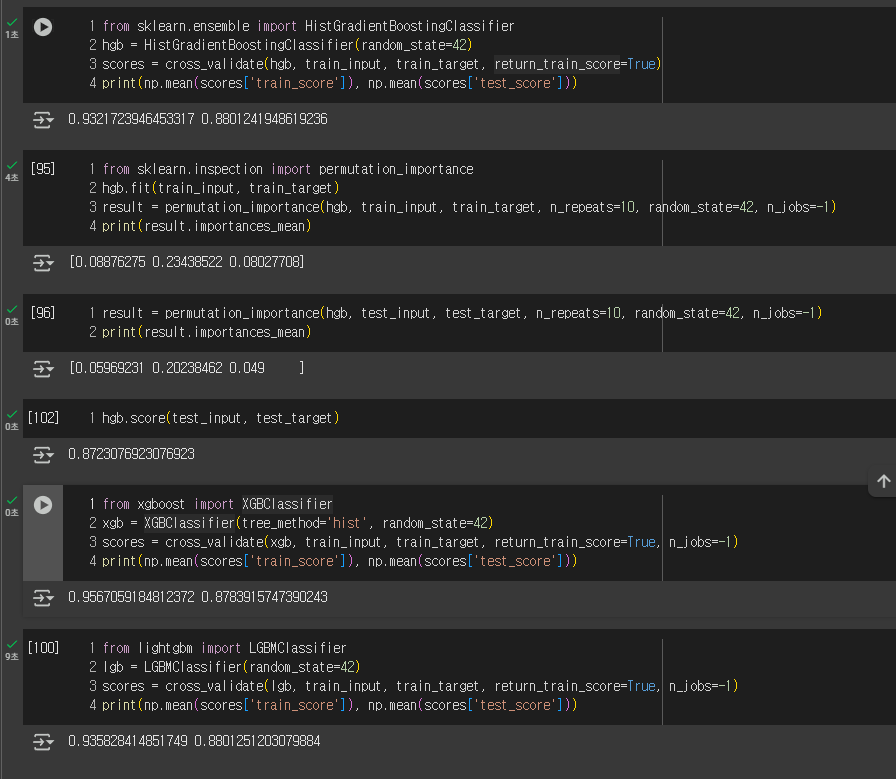
Task: Click the green checkmark beside LGBM cell
Action: 12,644
